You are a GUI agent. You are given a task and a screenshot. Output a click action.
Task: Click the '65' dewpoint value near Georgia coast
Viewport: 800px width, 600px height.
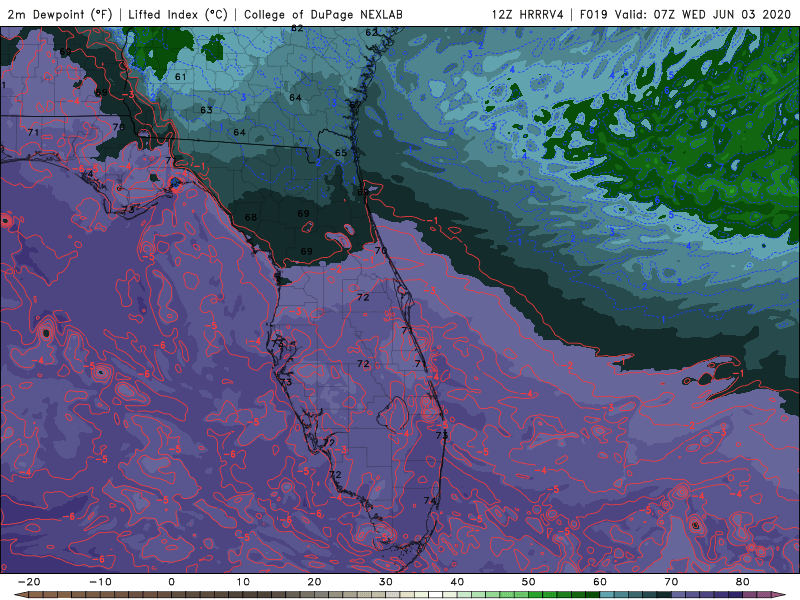click(341, 153)
